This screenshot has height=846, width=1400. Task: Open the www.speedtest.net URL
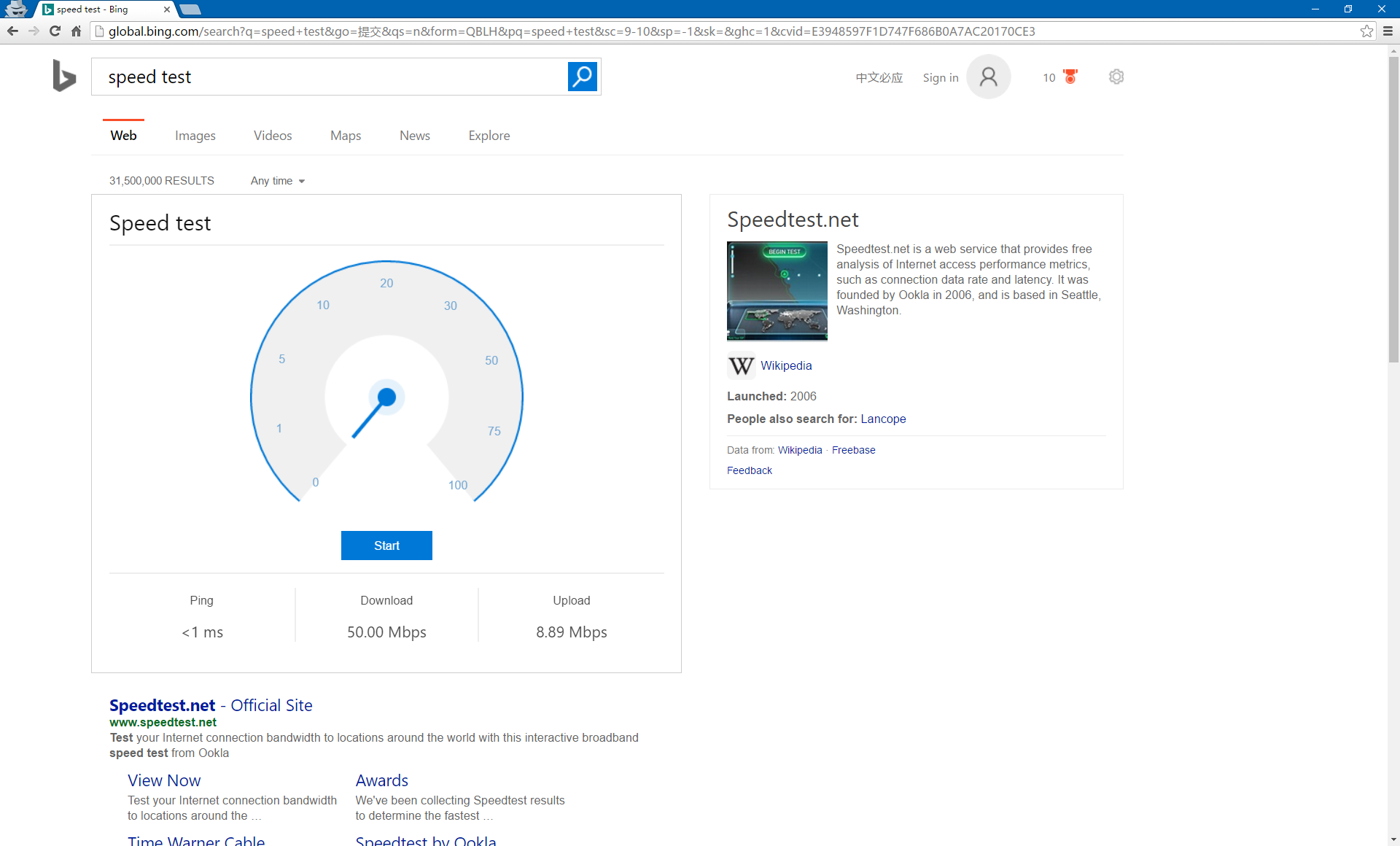[x=163, y=722]
